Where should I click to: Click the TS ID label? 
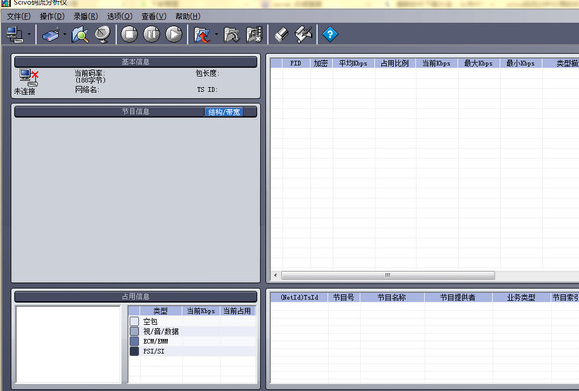pos(207,89)
